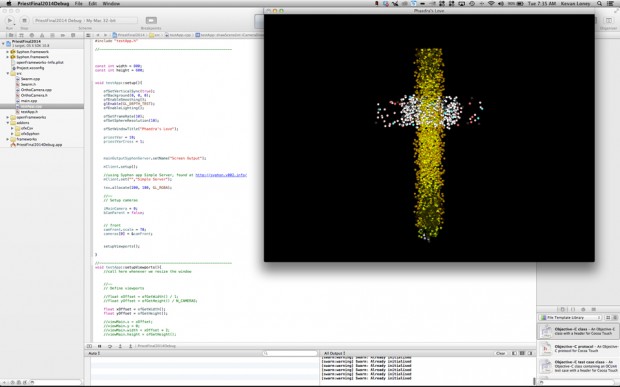620x387 pixels.
Task: Open the Auto variables view dropdown
Action: point(94,353)
